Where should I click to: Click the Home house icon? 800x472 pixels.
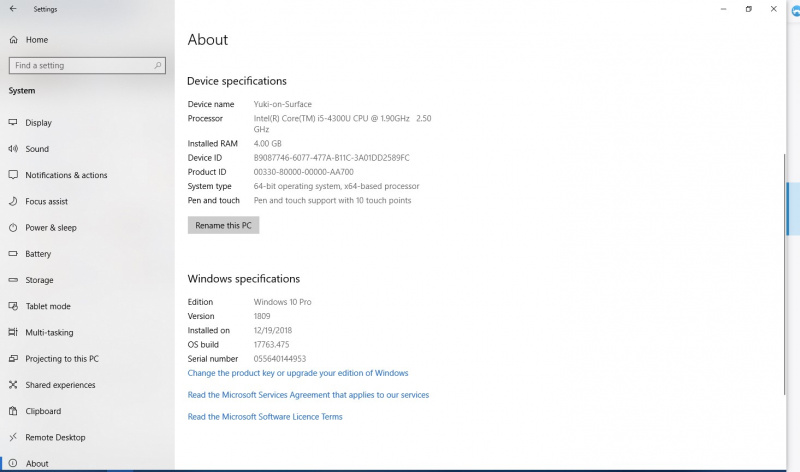(x=14, y=40)
